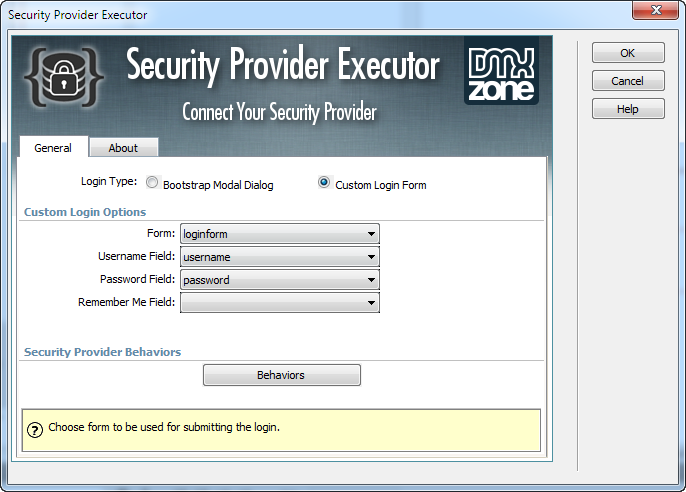Image resolution: width=686 pixels, height=492 pixels.
Task: Click the DMXzone logo
Action: tap(501, 70)
